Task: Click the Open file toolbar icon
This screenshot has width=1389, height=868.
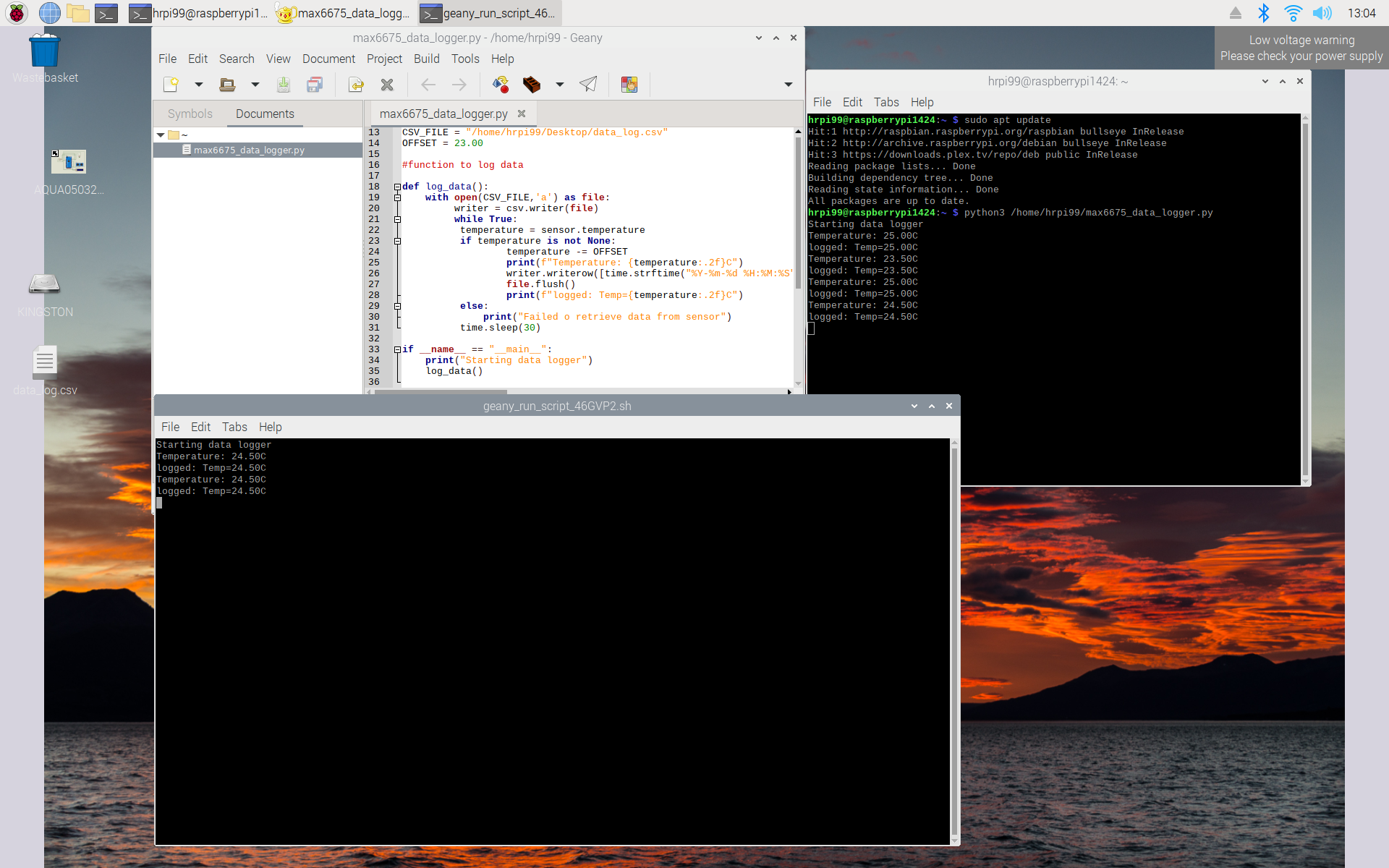Action: click(x=227, y=85)
